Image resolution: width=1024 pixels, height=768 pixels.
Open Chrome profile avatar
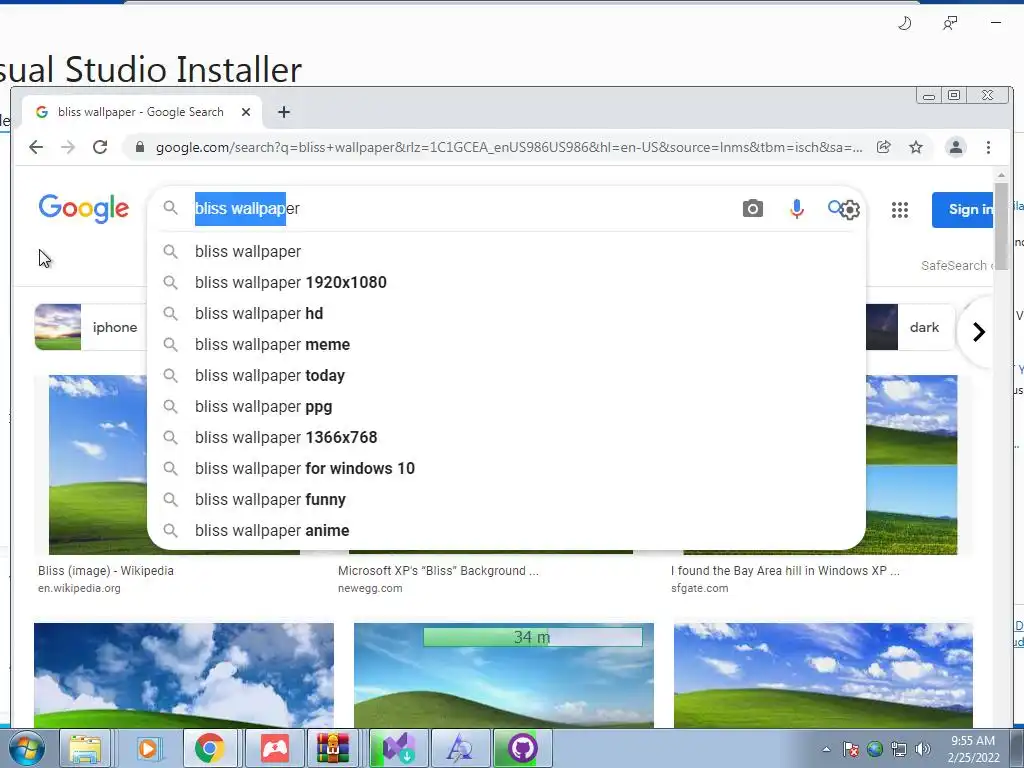point(955,148)
